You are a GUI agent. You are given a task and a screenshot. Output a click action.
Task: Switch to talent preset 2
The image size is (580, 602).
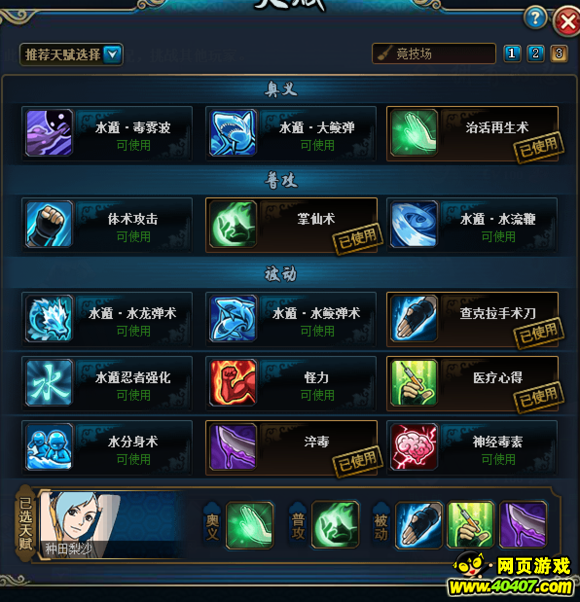535,53
